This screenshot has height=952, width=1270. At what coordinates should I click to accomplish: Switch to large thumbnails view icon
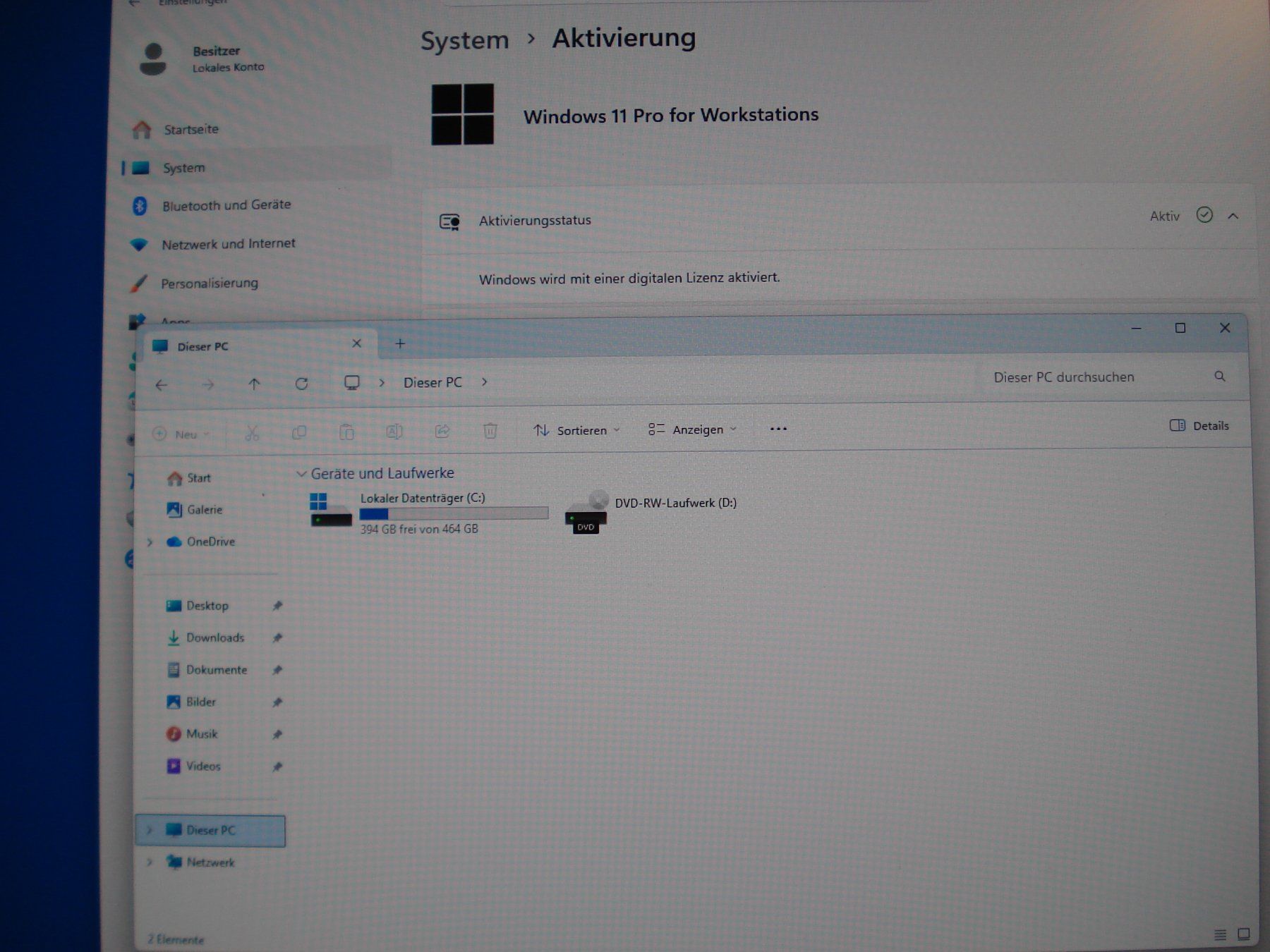pos(1243,934)
